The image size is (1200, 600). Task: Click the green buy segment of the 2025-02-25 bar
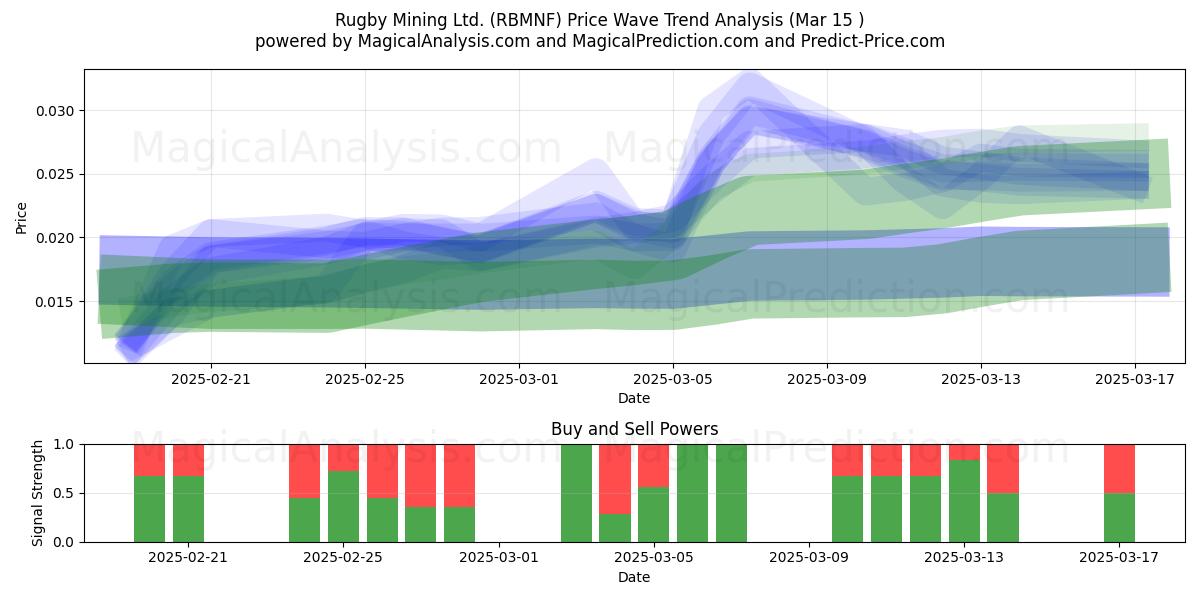(343, 506)
